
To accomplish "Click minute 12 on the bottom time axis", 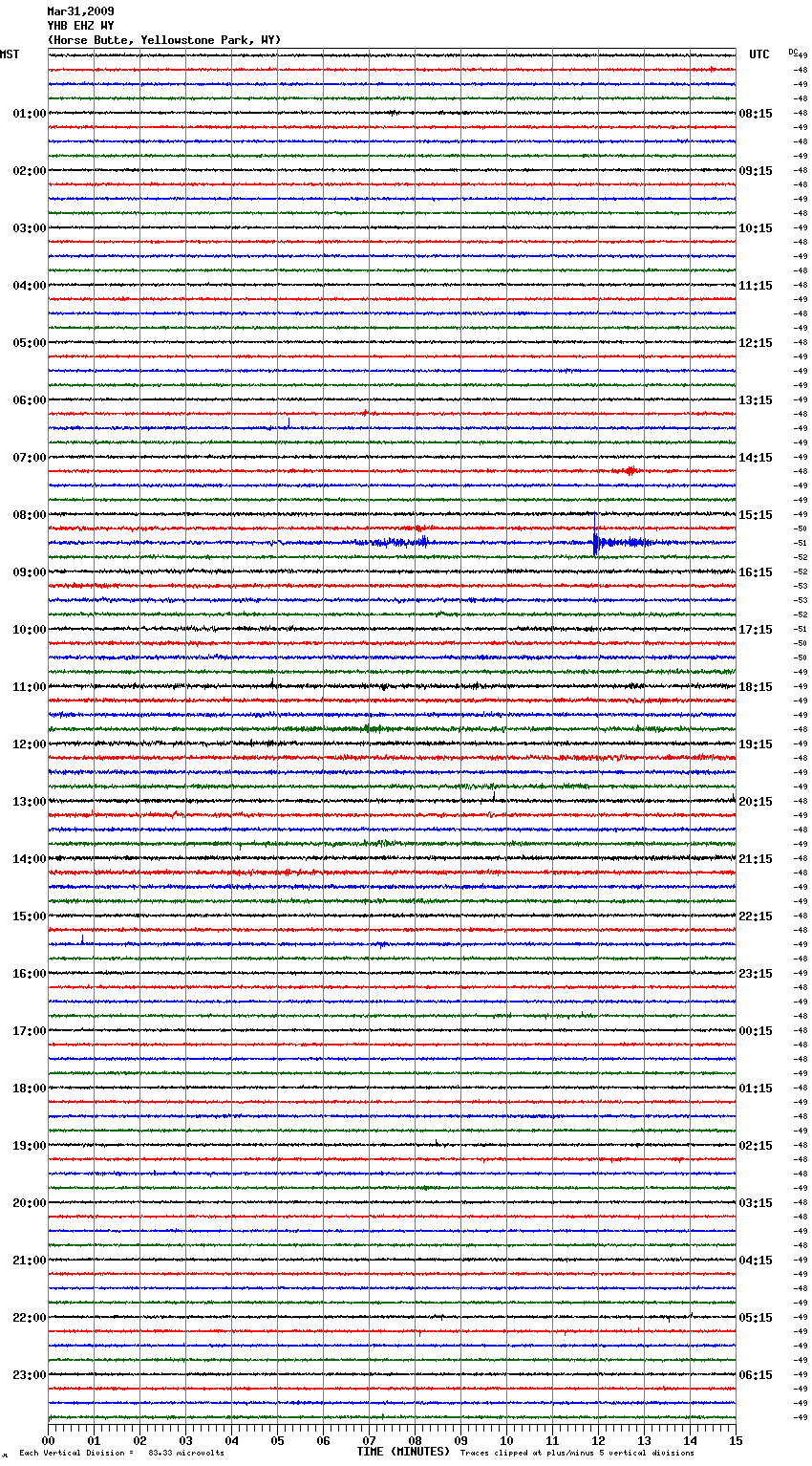I will point(598,1440).
